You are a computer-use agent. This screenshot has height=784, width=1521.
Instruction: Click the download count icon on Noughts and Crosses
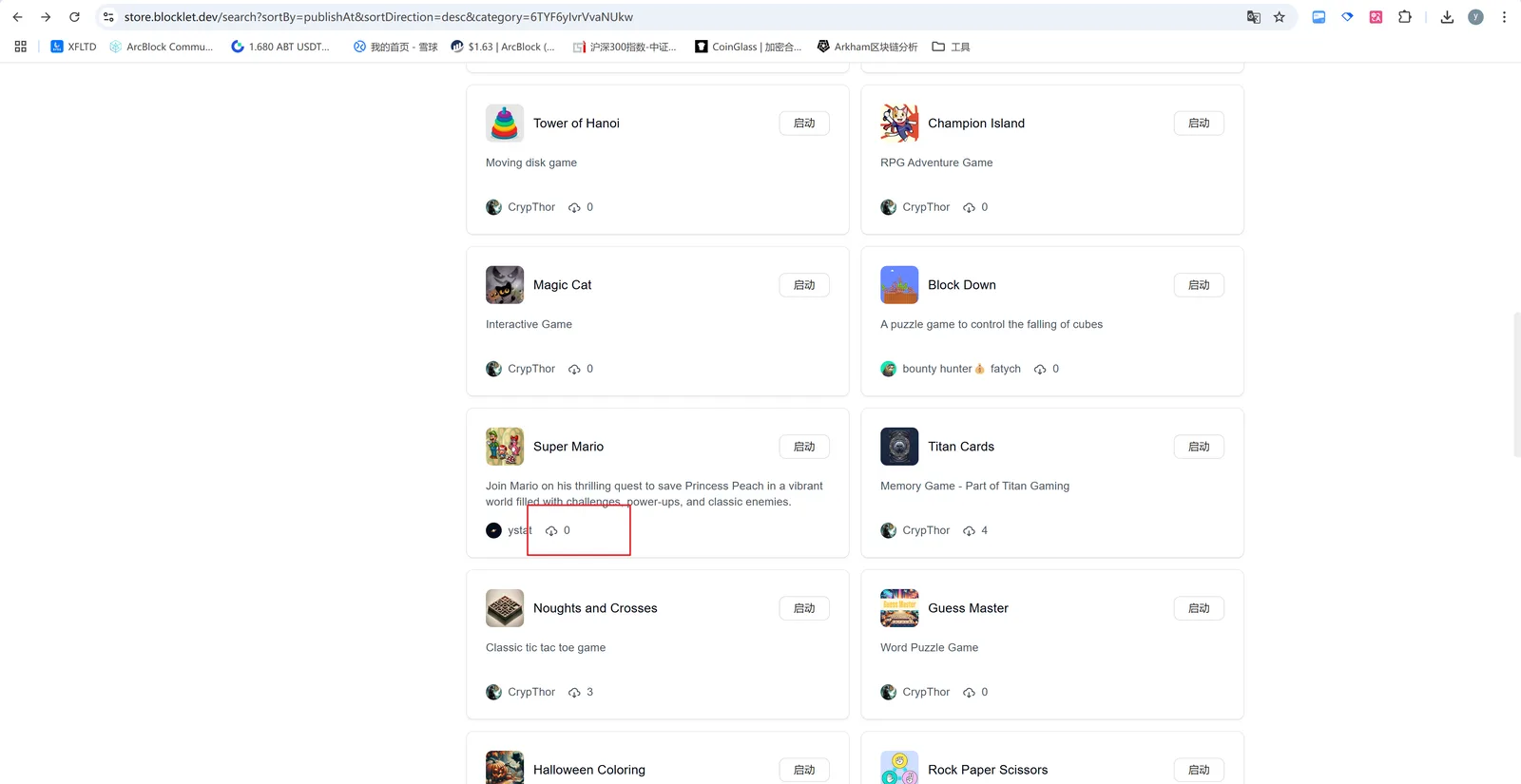point(574,692)
